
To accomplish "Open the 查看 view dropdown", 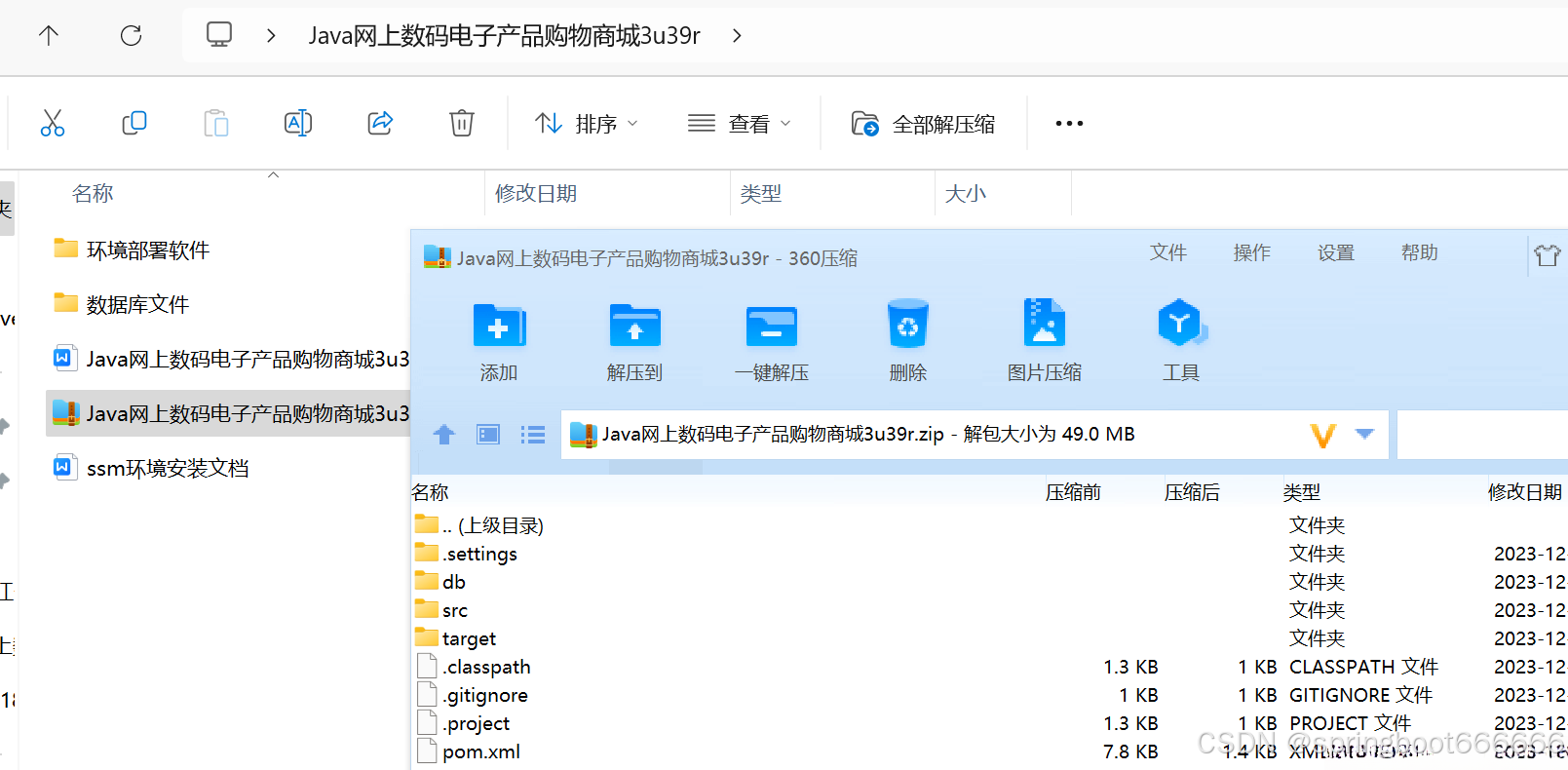I will click(x=739, y=124).
